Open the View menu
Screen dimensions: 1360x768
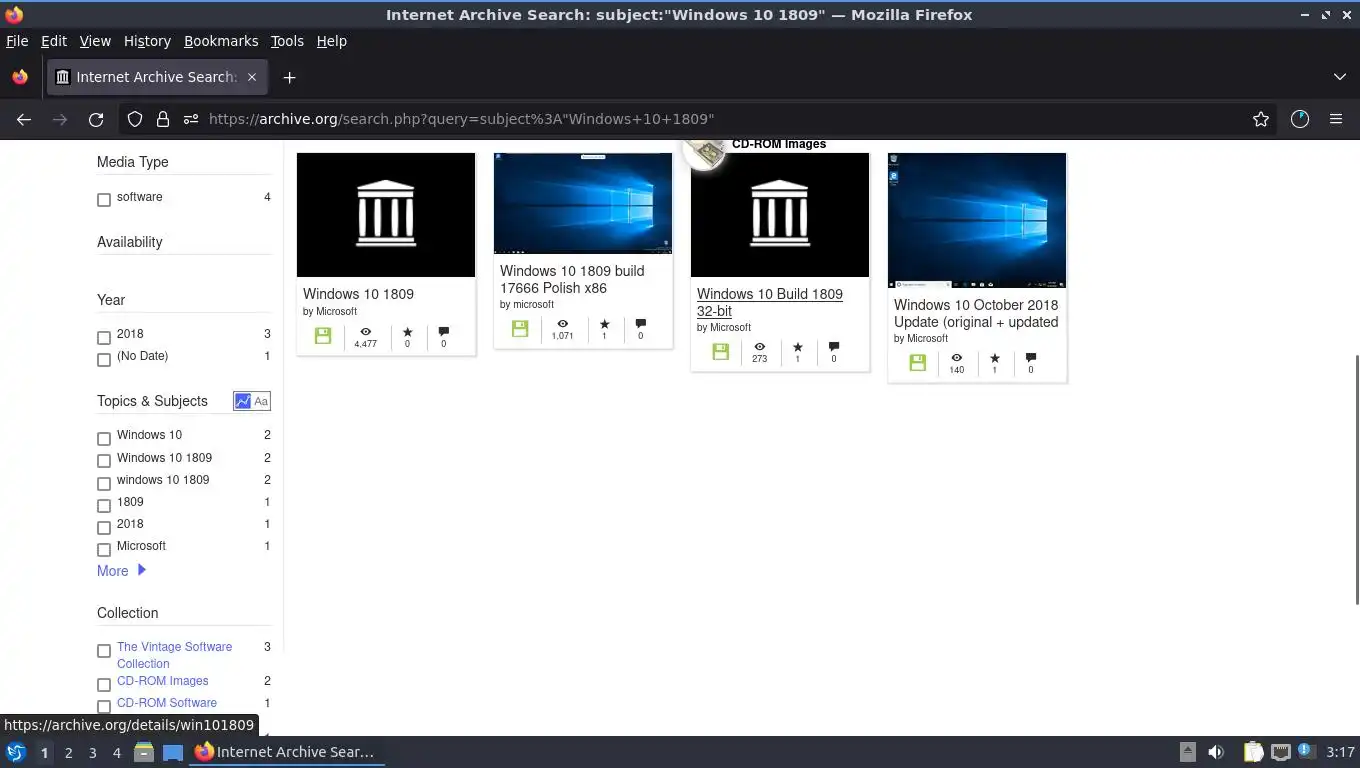[95, 41]
